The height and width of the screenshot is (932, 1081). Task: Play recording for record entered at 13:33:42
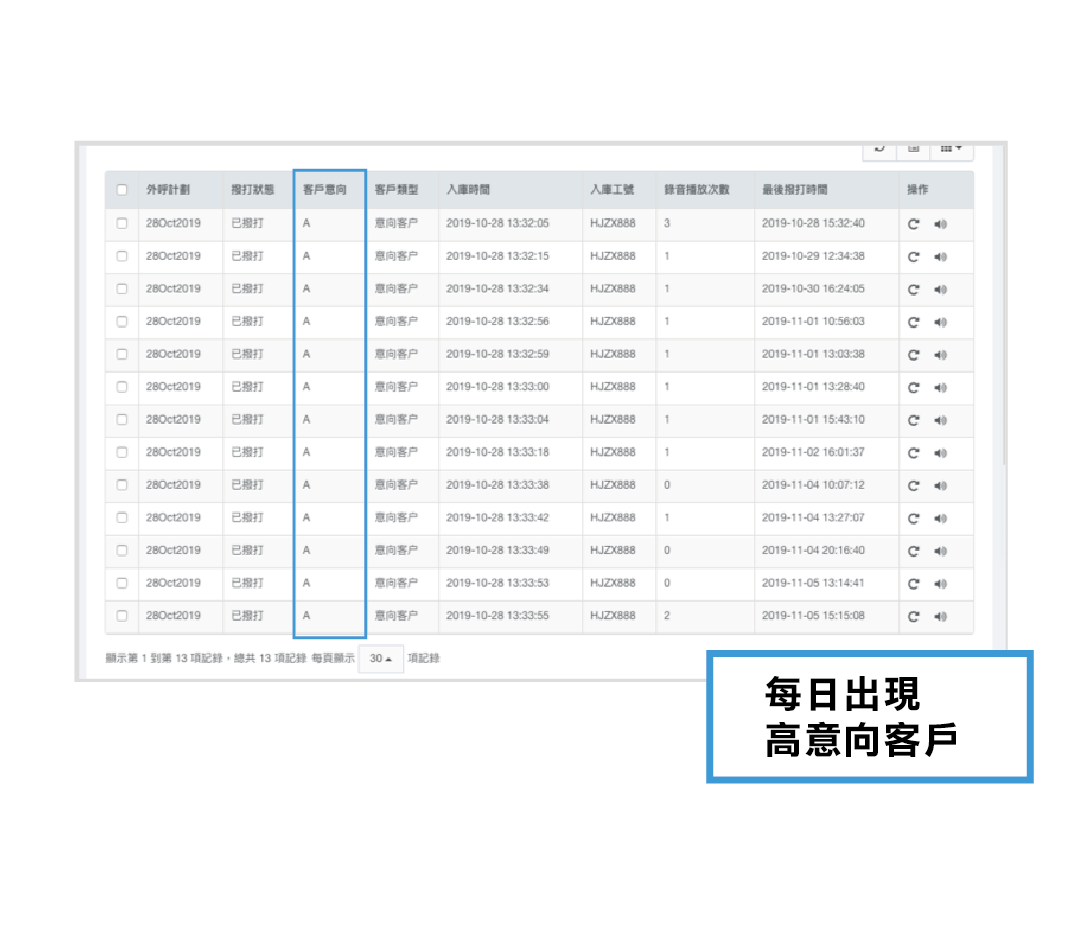coord(940,518)
